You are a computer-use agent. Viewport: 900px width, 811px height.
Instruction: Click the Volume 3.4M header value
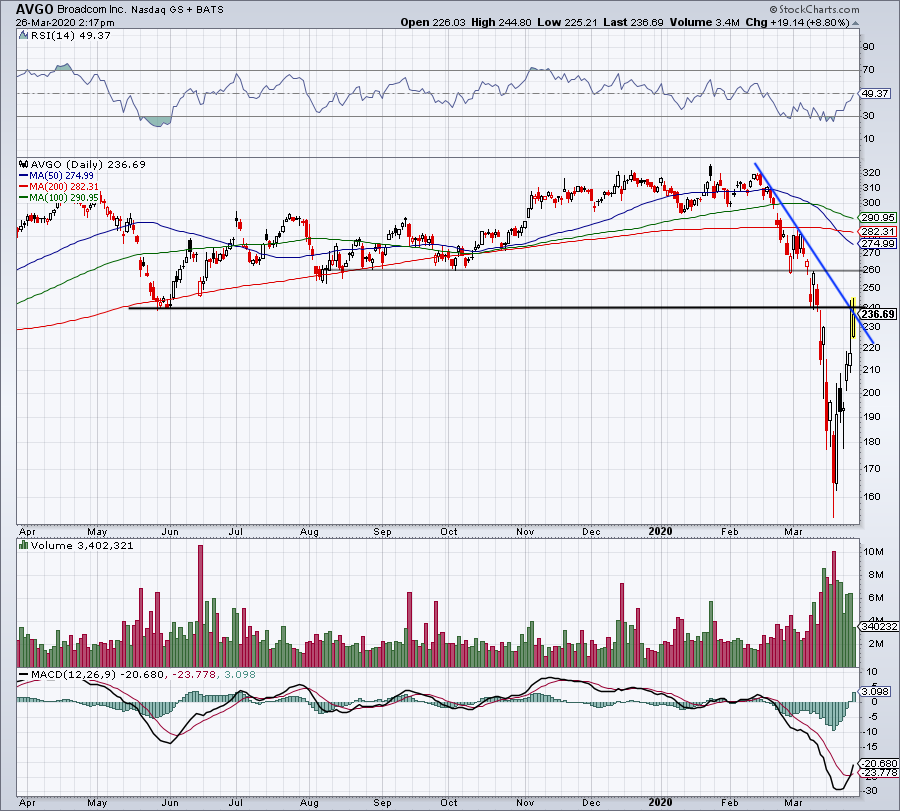point(704,22)
